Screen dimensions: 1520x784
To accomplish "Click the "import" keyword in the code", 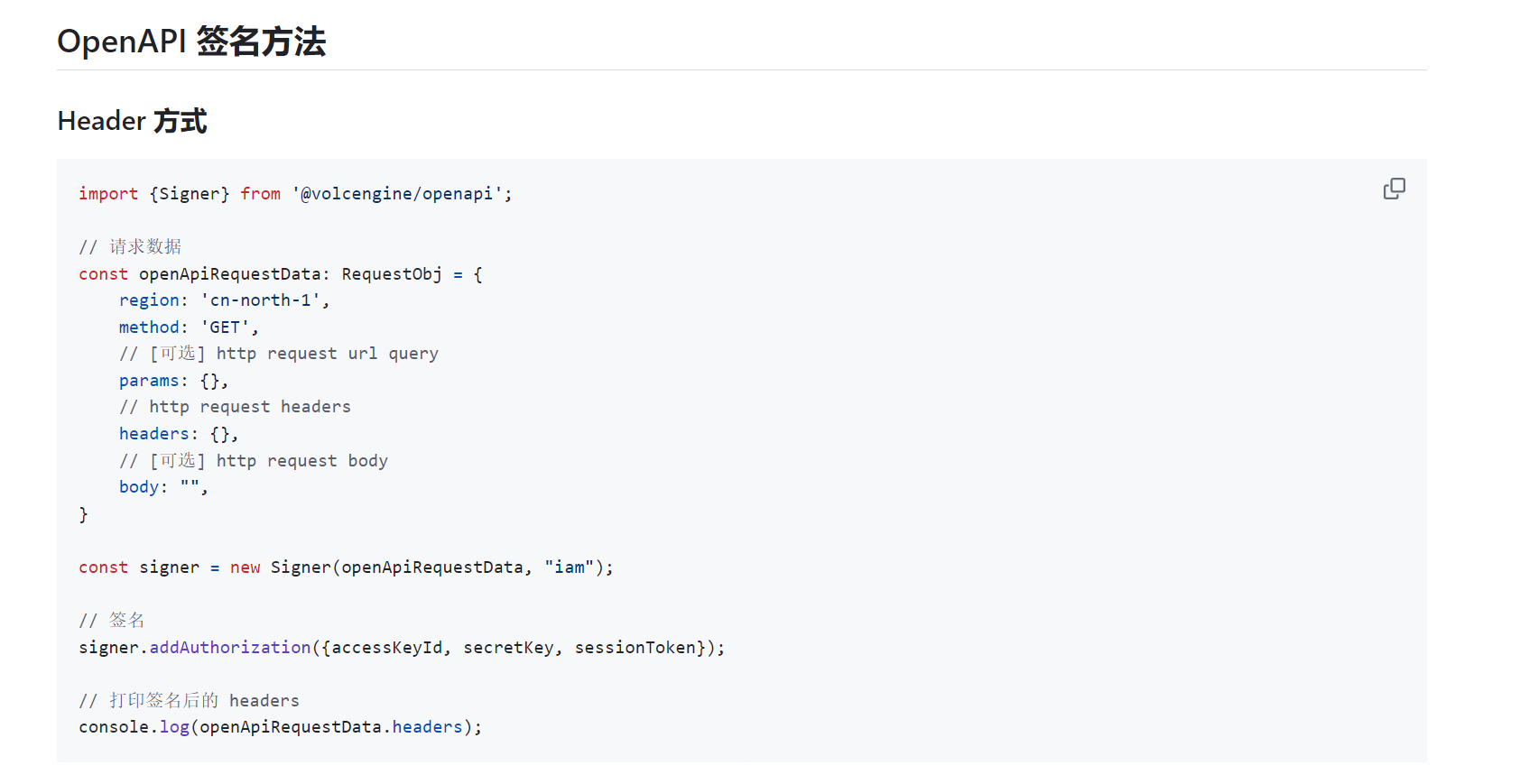I will pos(108,194).
